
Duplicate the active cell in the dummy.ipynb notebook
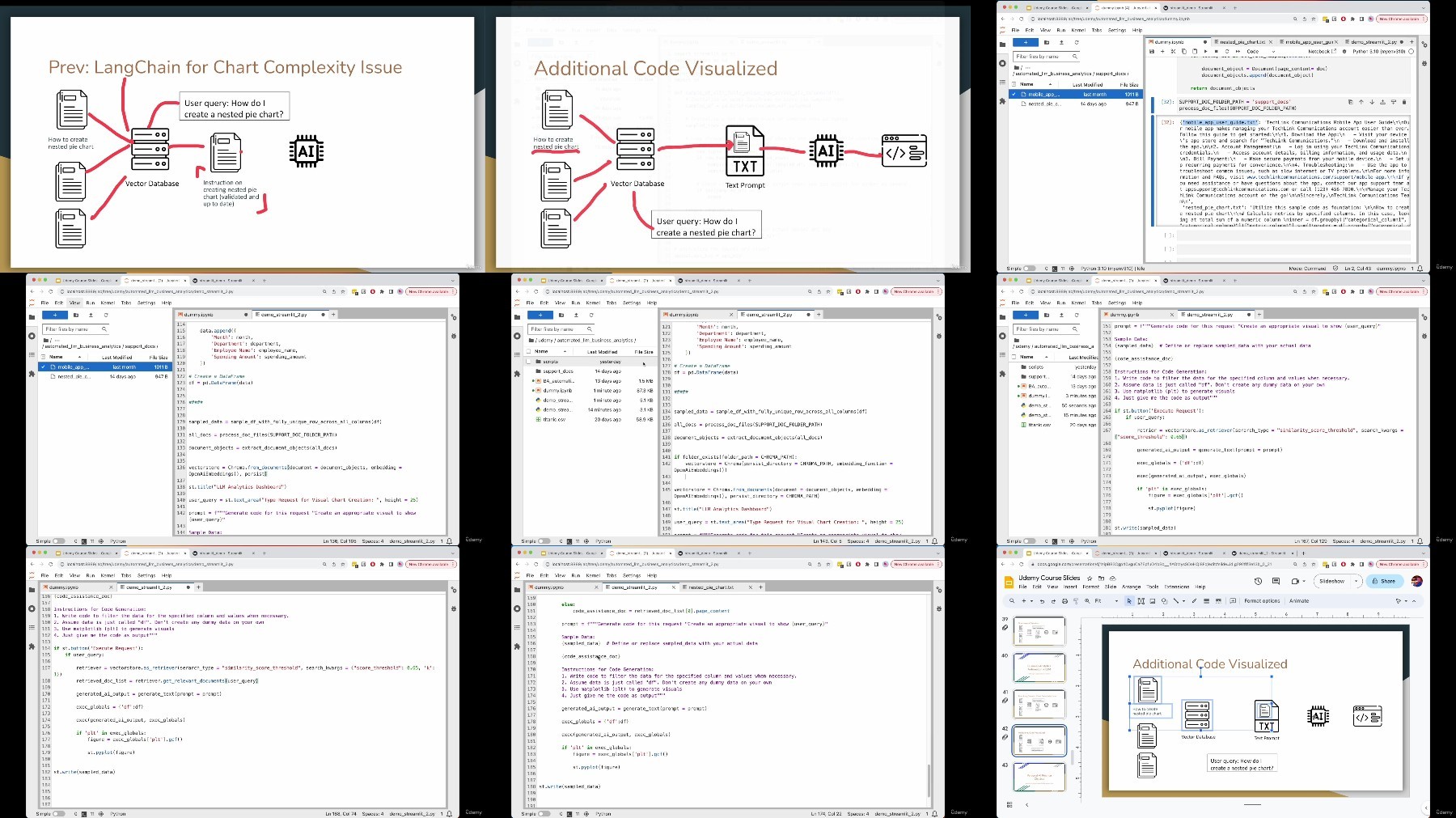(1350, 102)
